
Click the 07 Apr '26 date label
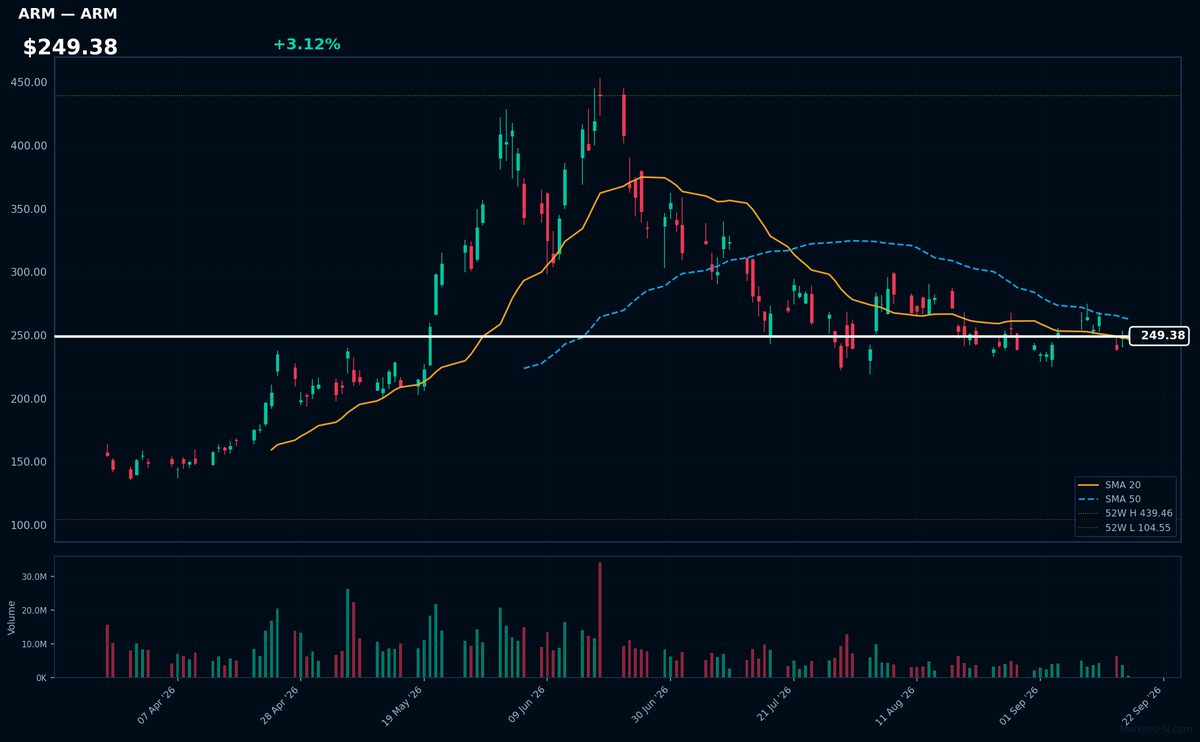coord(158,705)
